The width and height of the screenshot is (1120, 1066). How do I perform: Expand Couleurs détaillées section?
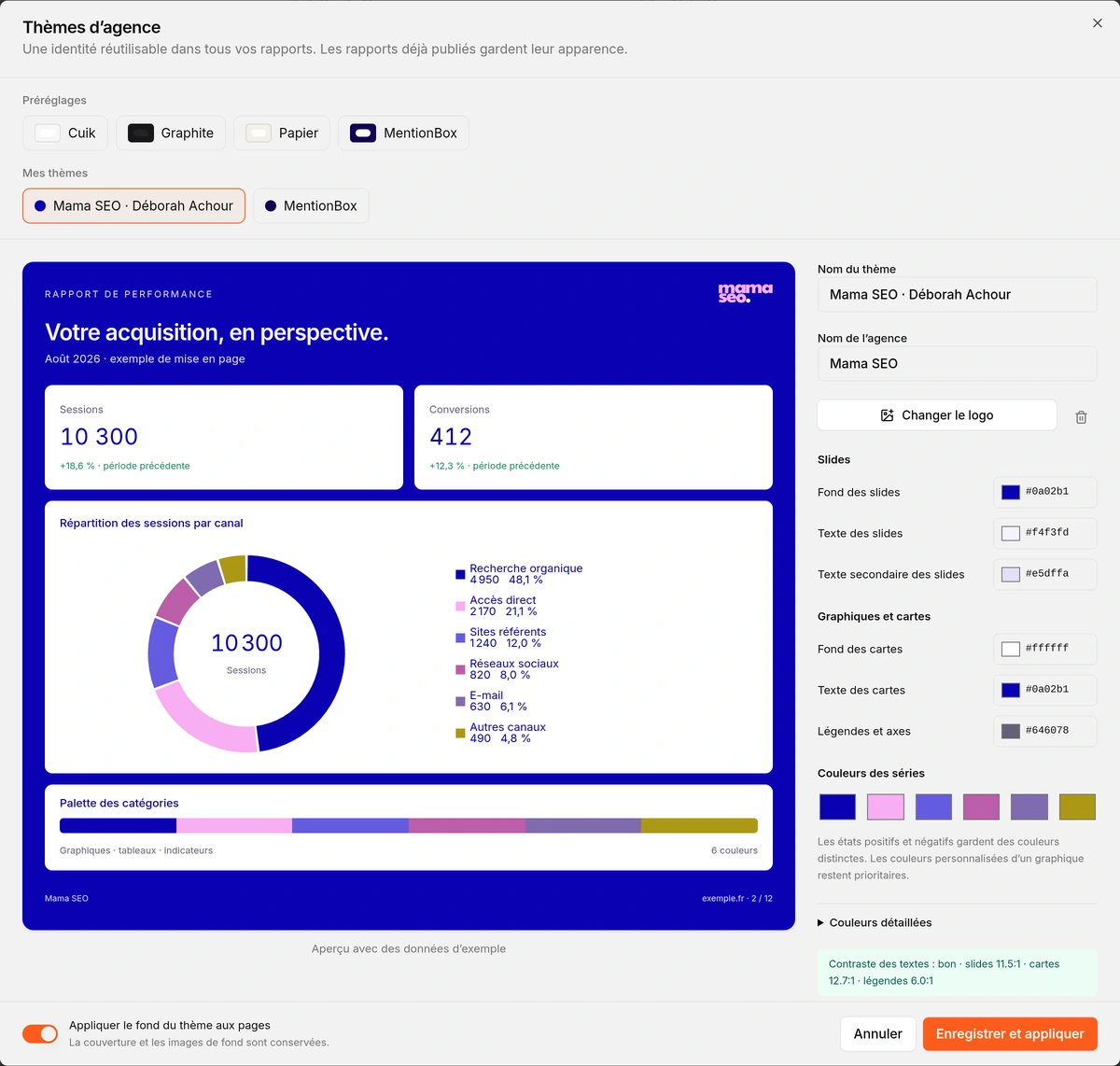pos(875,922)
